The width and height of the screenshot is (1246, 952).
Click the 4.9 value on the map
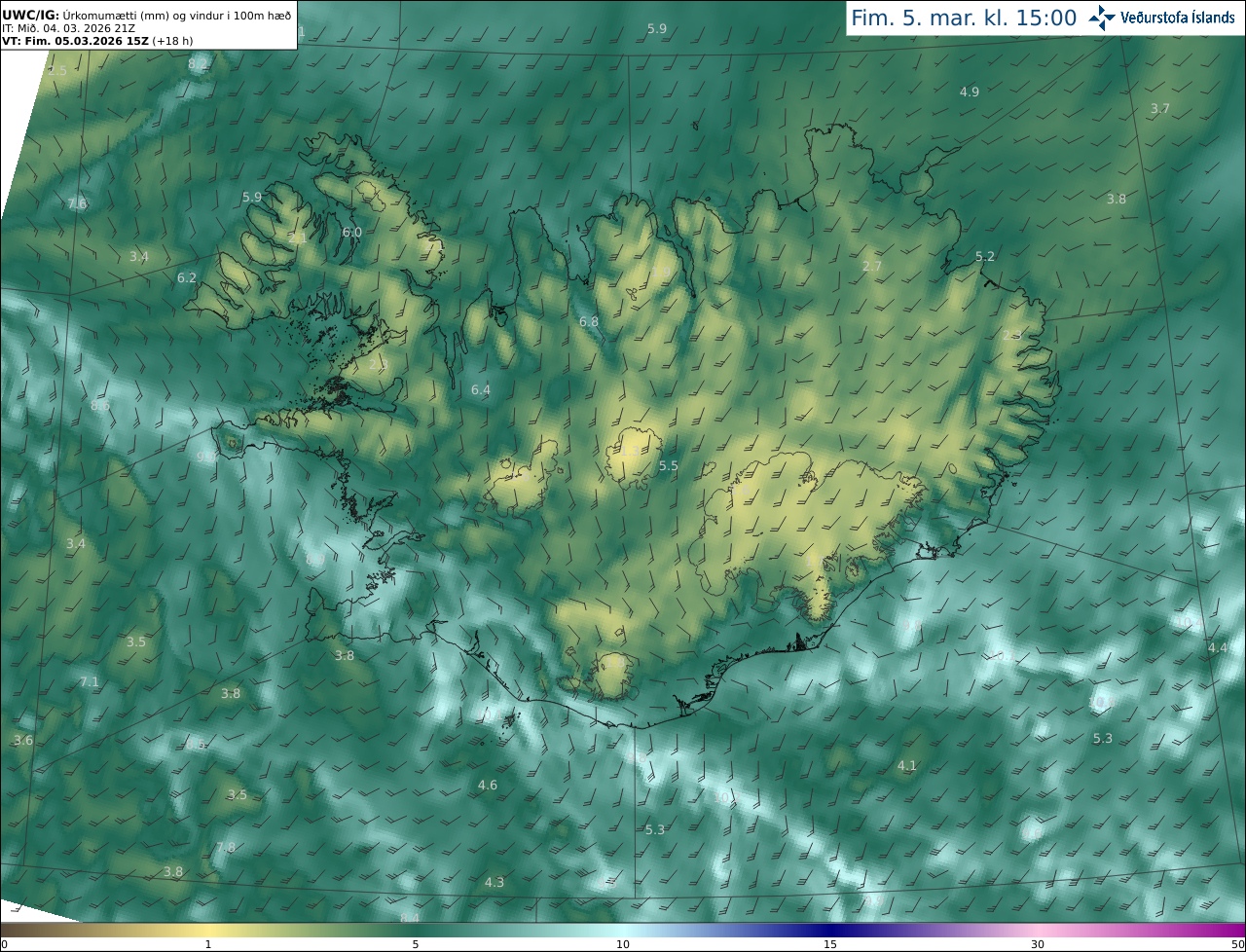970,92
